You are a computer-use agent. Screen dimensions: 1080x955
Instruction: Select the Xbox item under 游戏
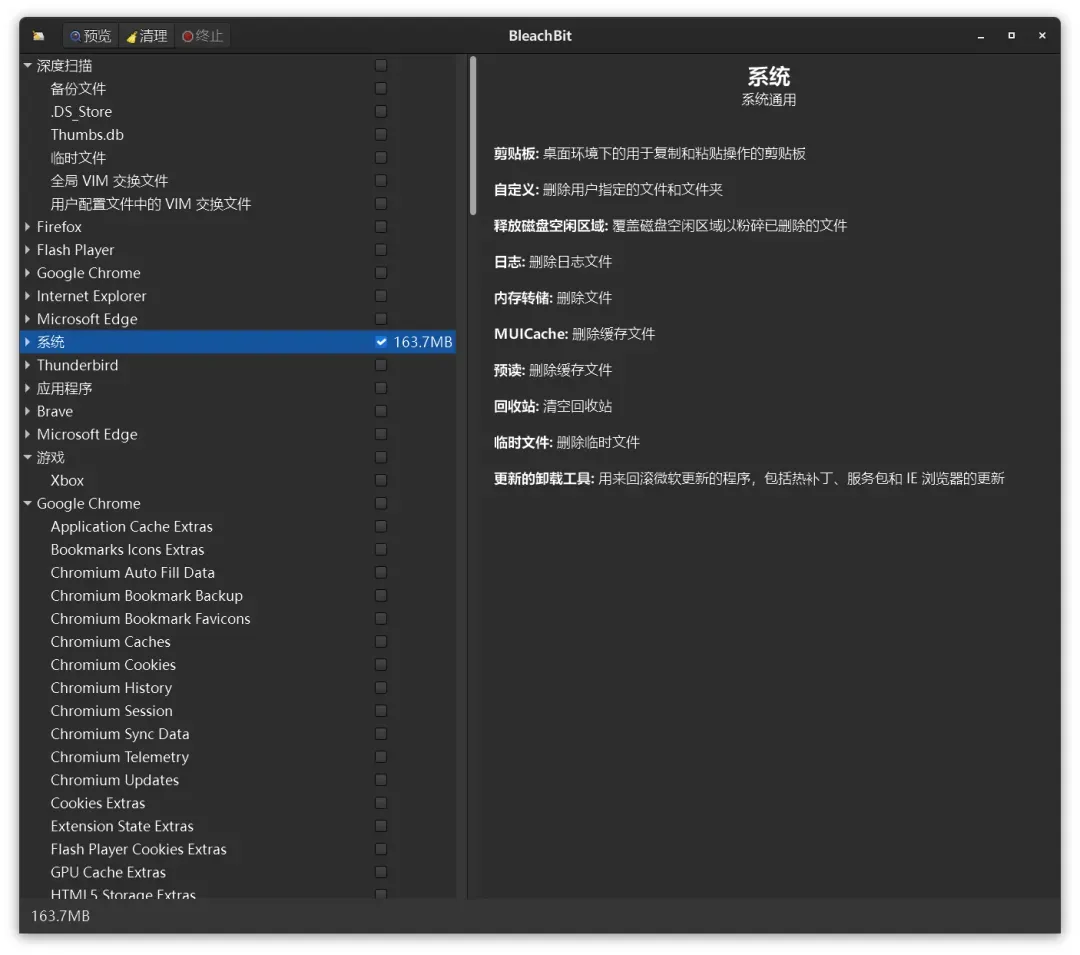point(67,481)
